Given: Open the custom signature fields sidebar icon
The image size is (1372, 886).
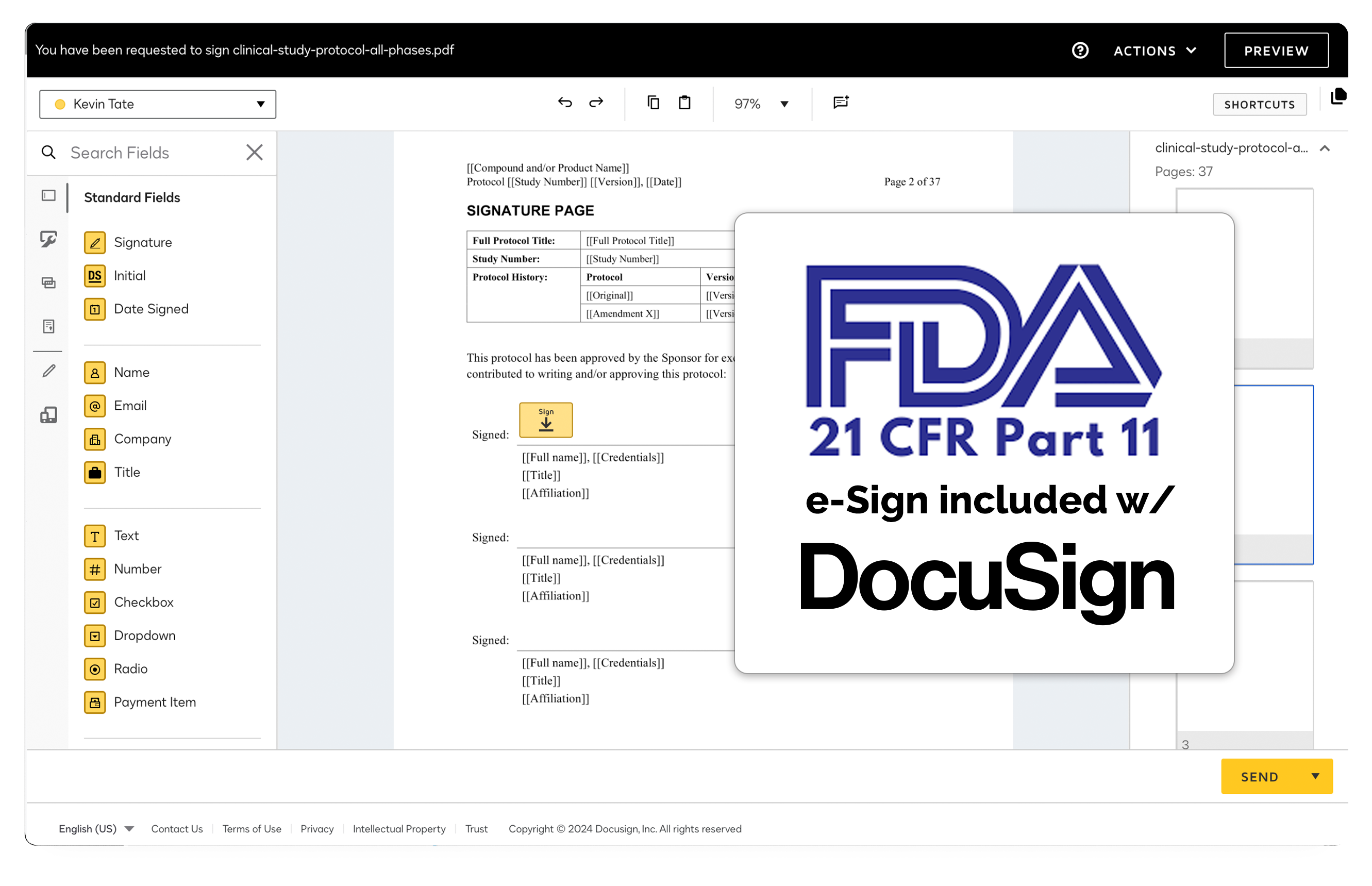Looking at the screenshot, I should (49, 239).
